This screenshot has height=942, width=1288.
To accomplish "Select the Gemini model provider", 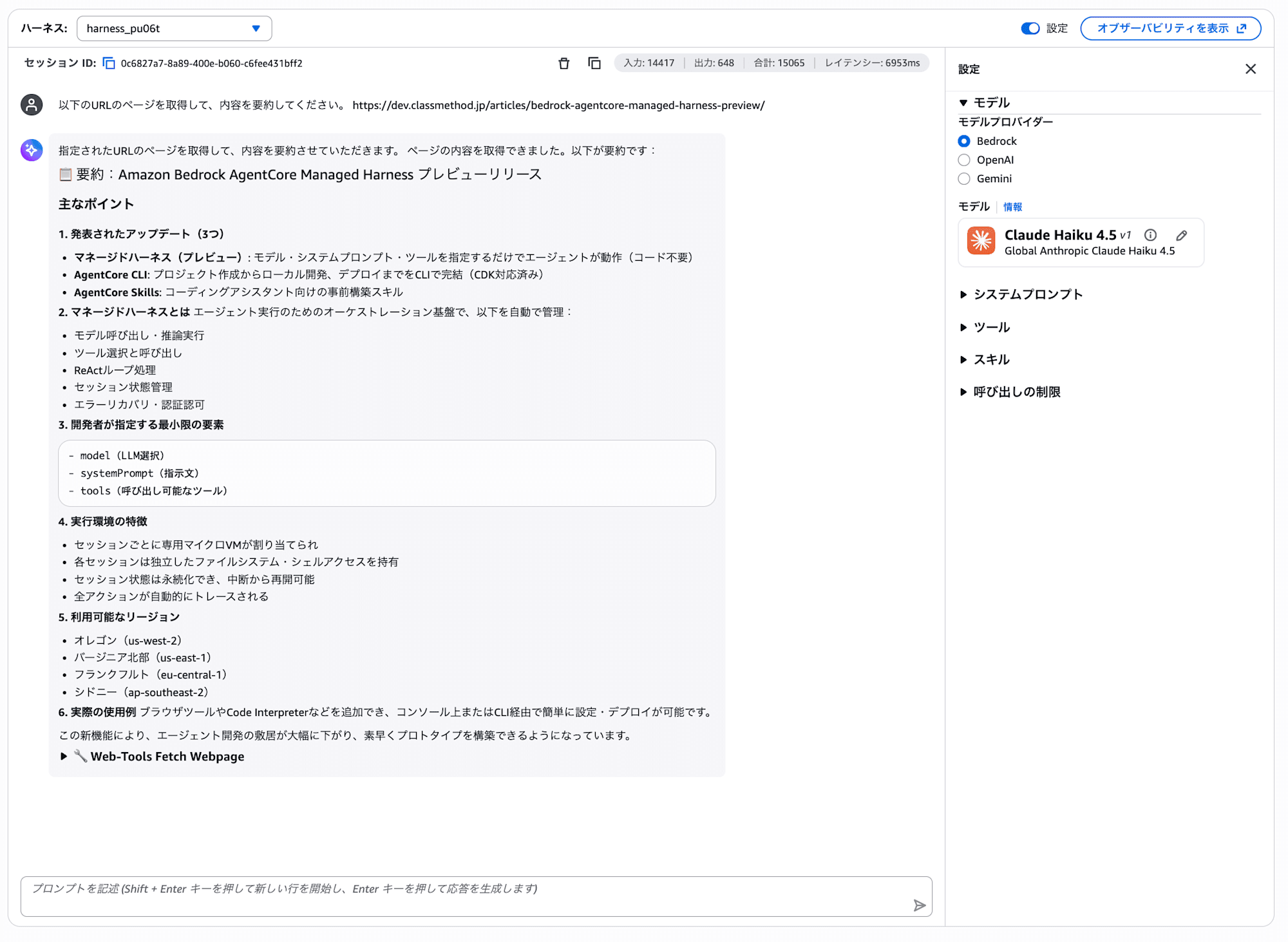I will (x=964, y=178).
